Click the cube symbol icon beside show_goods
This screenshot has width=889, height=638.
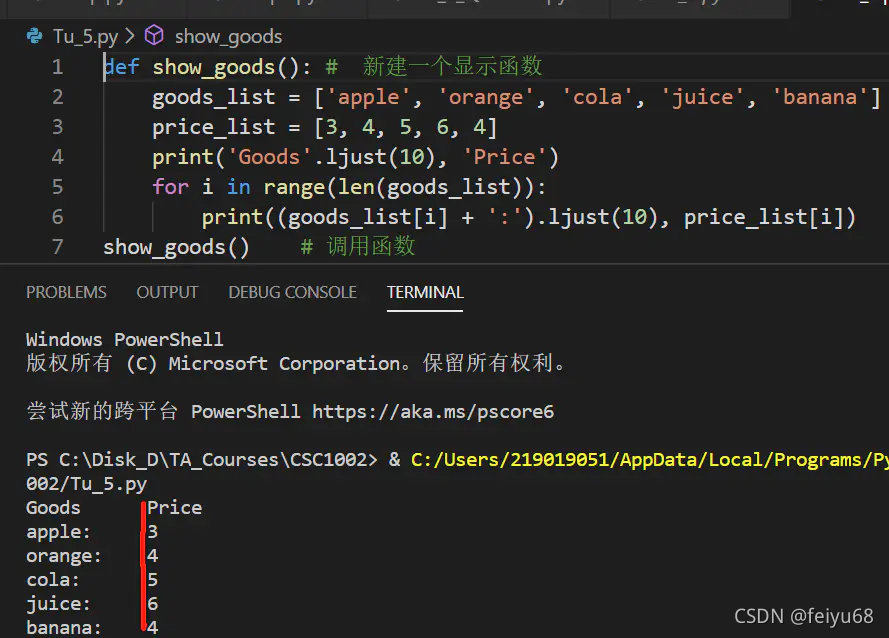[x=154, y=35]
